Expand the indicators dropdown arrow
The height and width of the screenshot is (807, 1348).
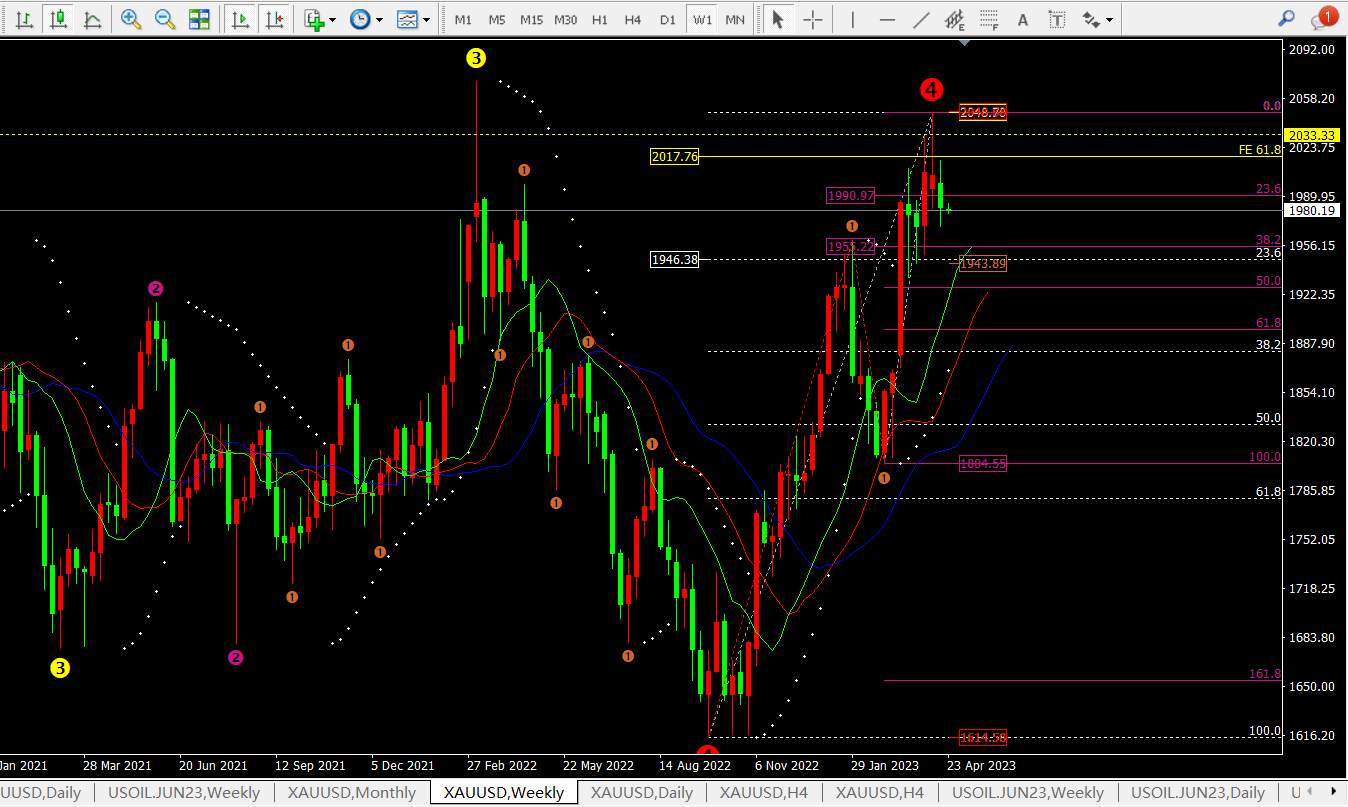(x=332, y=19)
